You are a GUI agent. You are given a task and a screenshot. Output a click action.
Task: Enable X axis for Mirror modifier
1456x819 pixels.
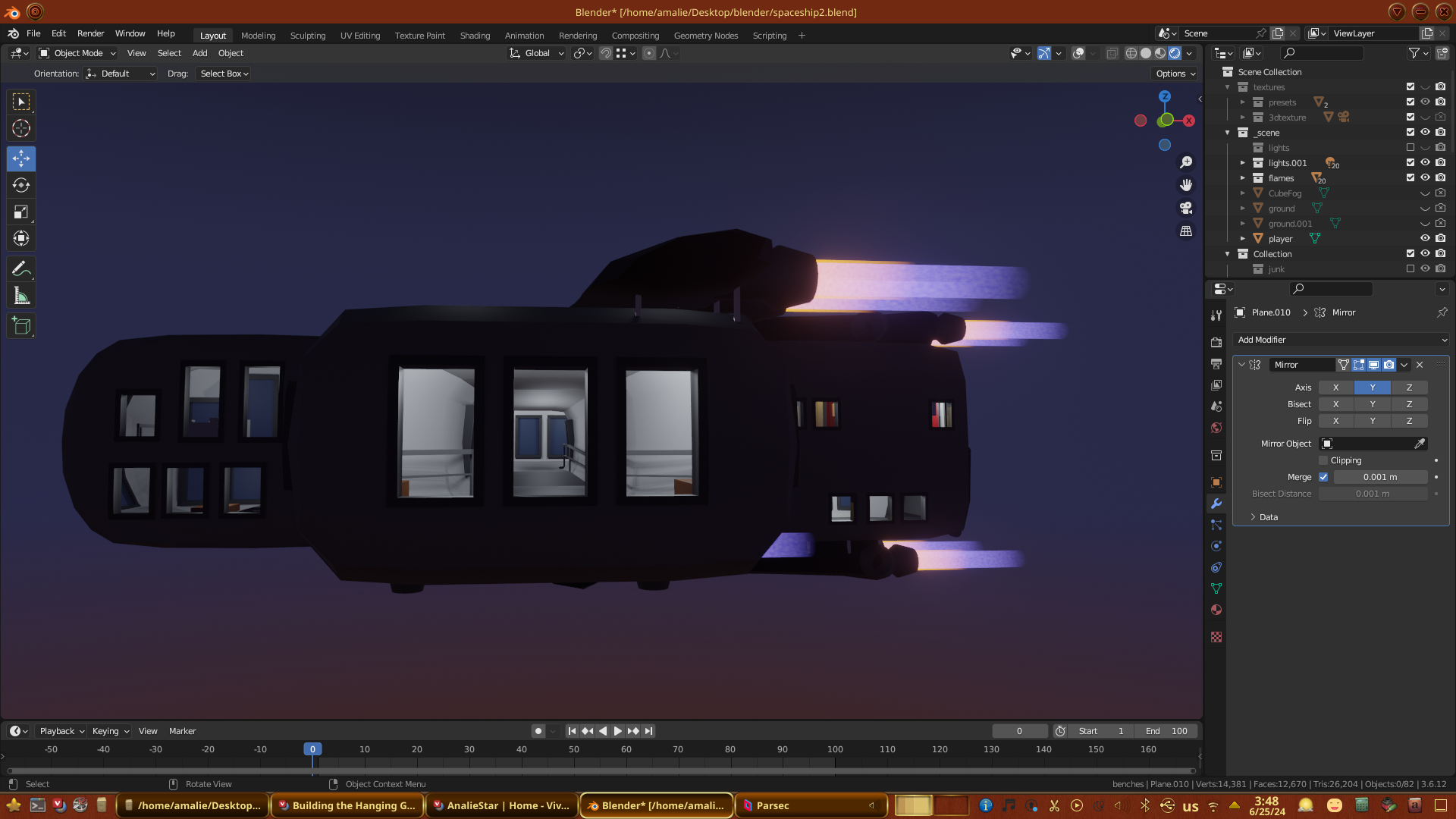[x=1335, y=388]
